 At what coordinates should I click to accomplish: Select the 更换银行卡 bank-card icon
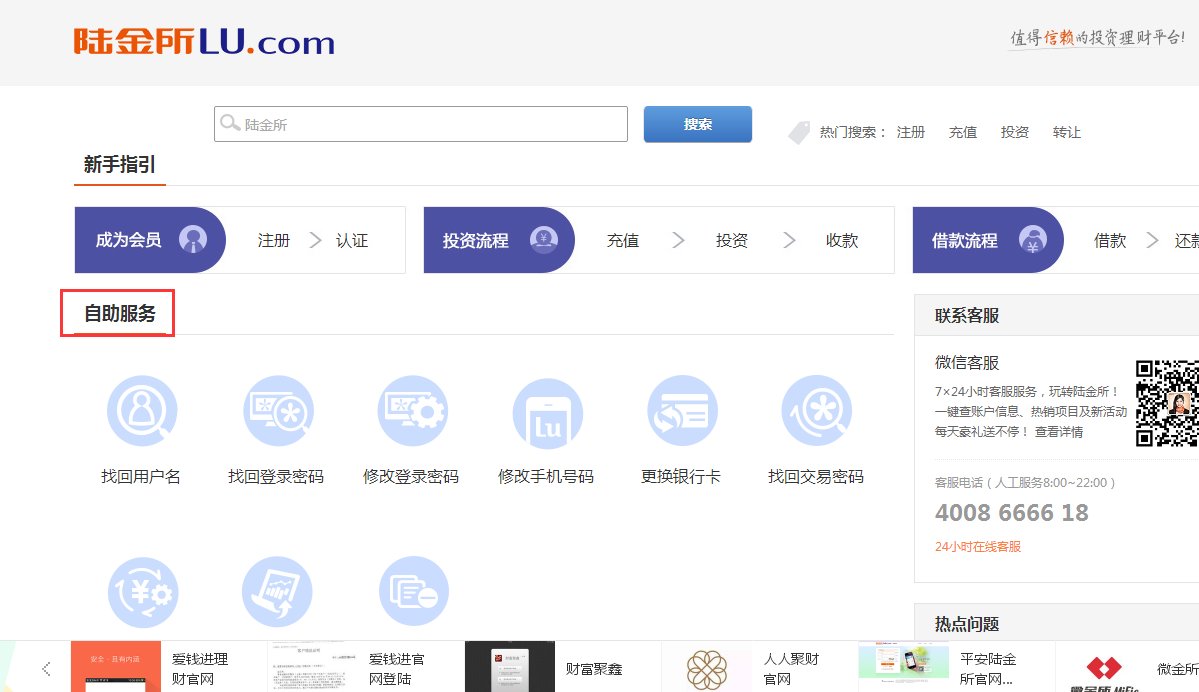(682, 410)
